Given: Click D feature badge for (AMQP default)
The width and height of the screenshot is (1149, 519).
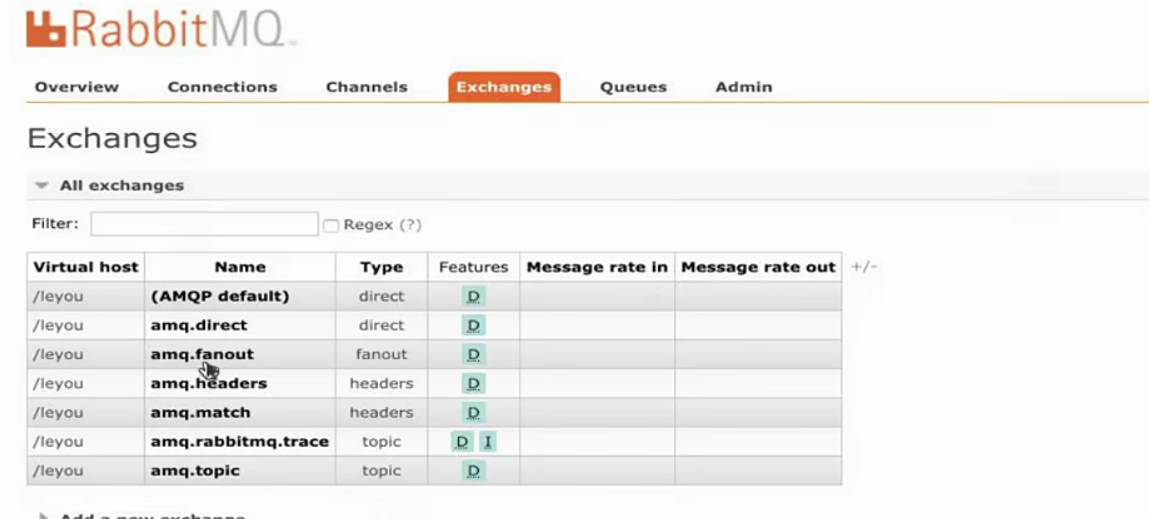Looking at the screenshot, I should click(x=473, y=297).
